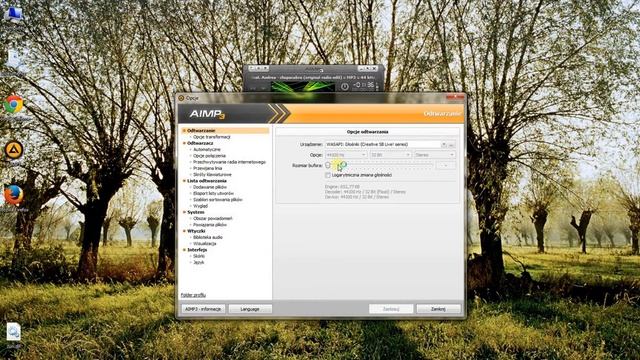
Task: Click the track title text in AIMP player
Action: click(313, 77)
